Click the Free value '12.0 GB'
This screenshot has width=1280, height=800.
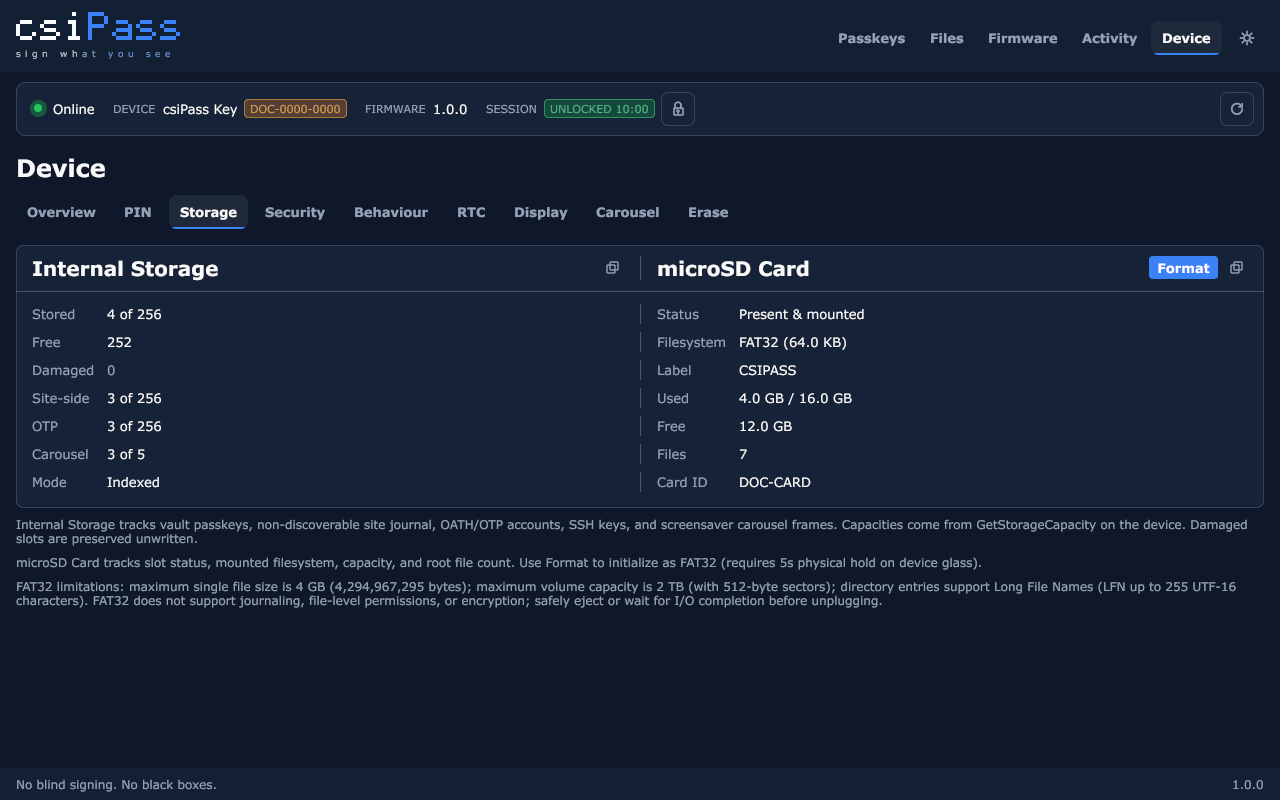click(x=765, y=426)
